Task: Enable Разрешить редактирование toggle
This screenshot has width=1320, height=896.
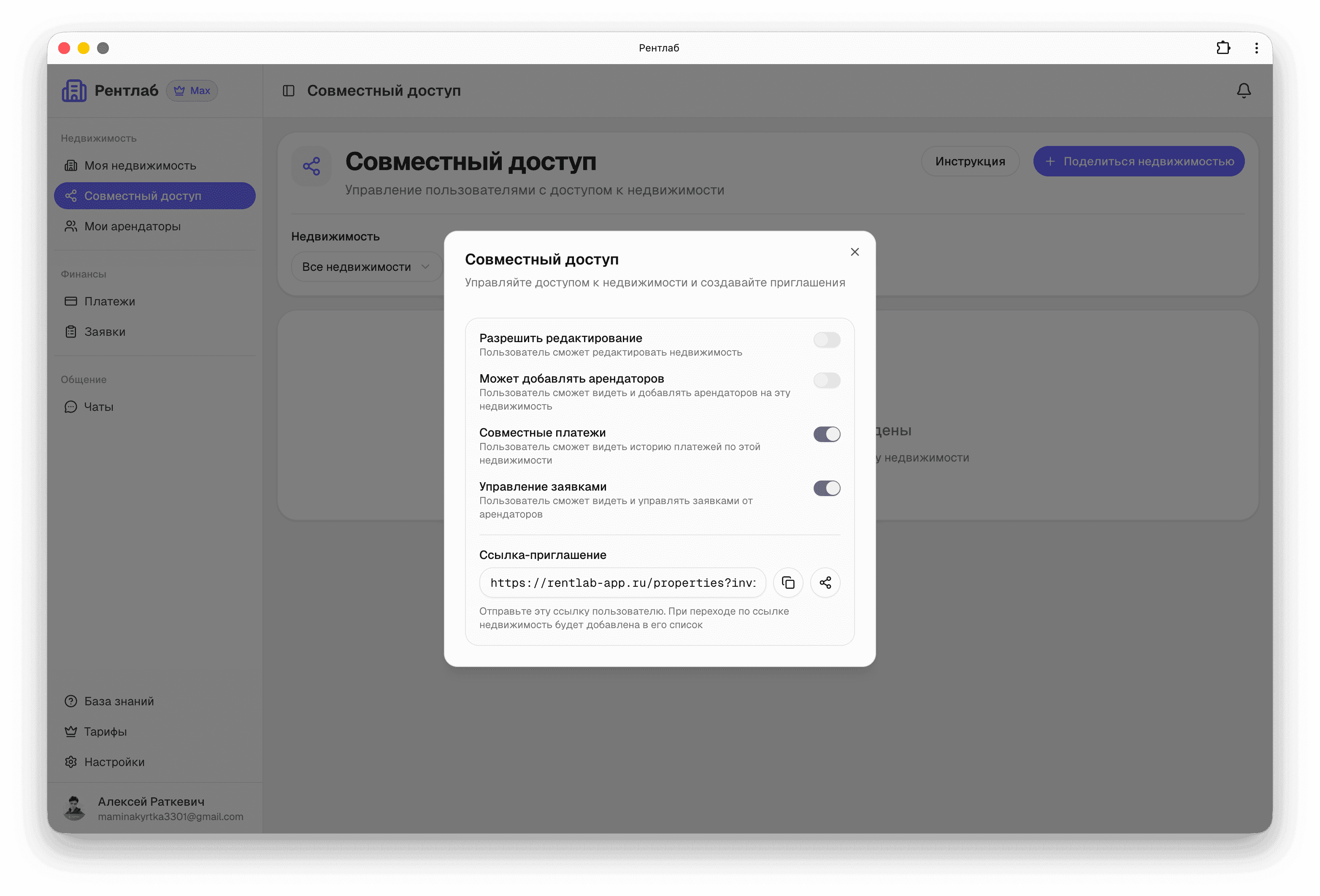Action: tap(826, 340)
